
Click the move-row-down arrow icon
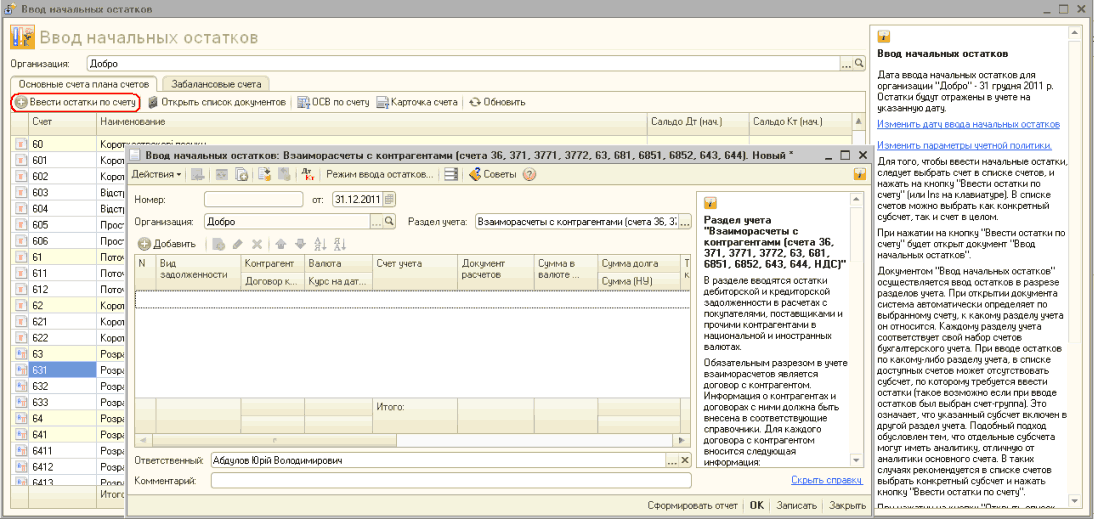point(300,244)
